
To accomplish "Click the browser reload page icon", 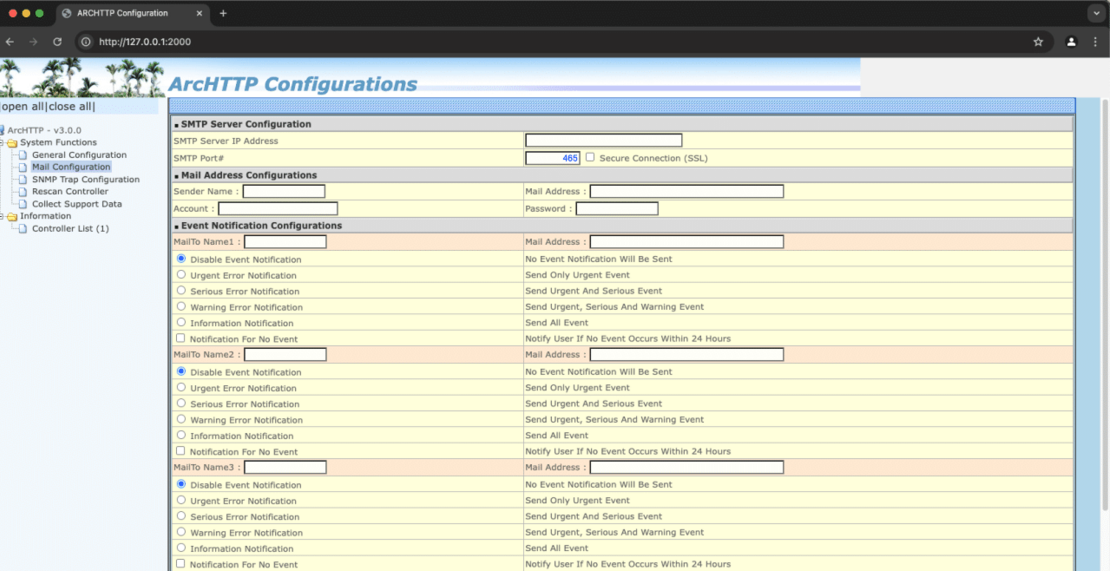I will pos(57,42).
